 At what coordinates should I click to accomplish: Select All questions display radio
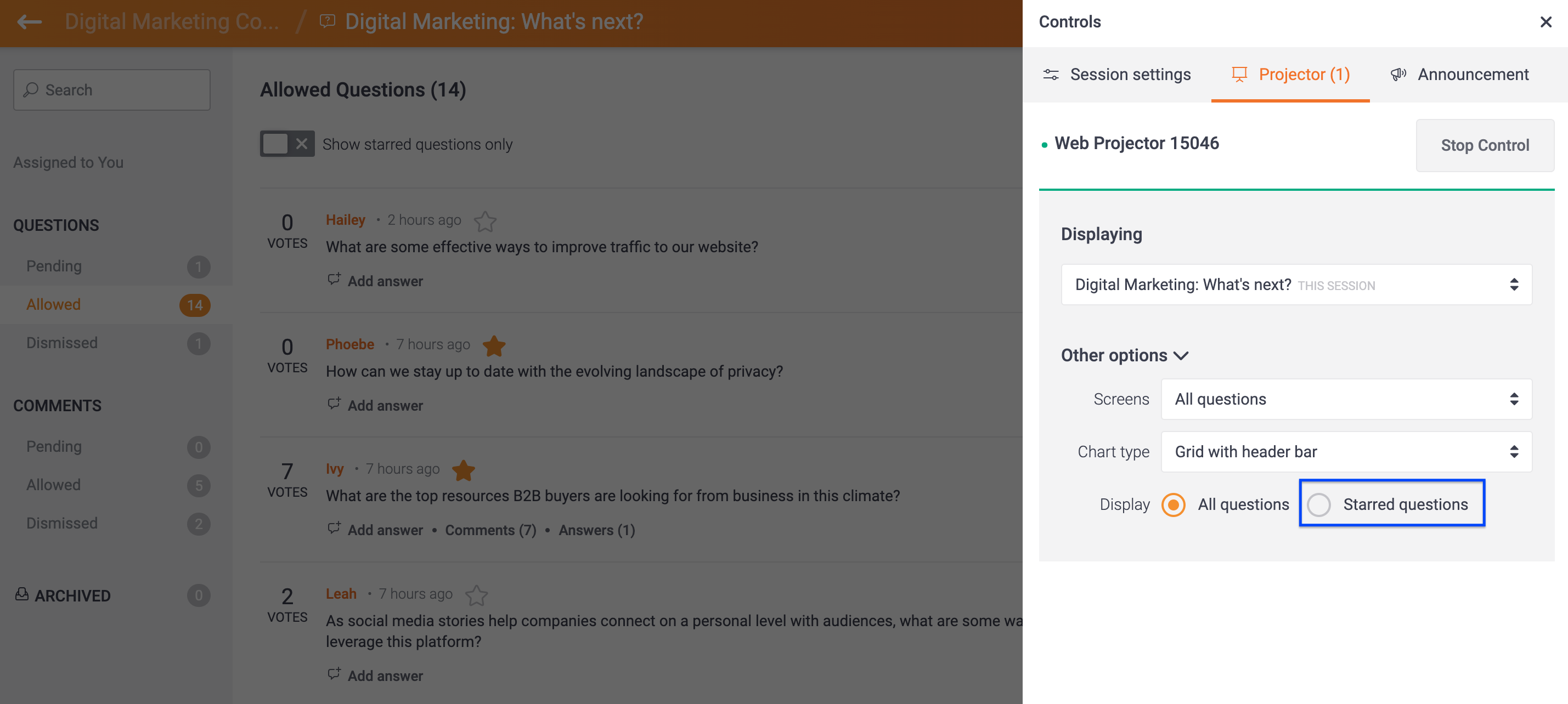point(1173,505)
